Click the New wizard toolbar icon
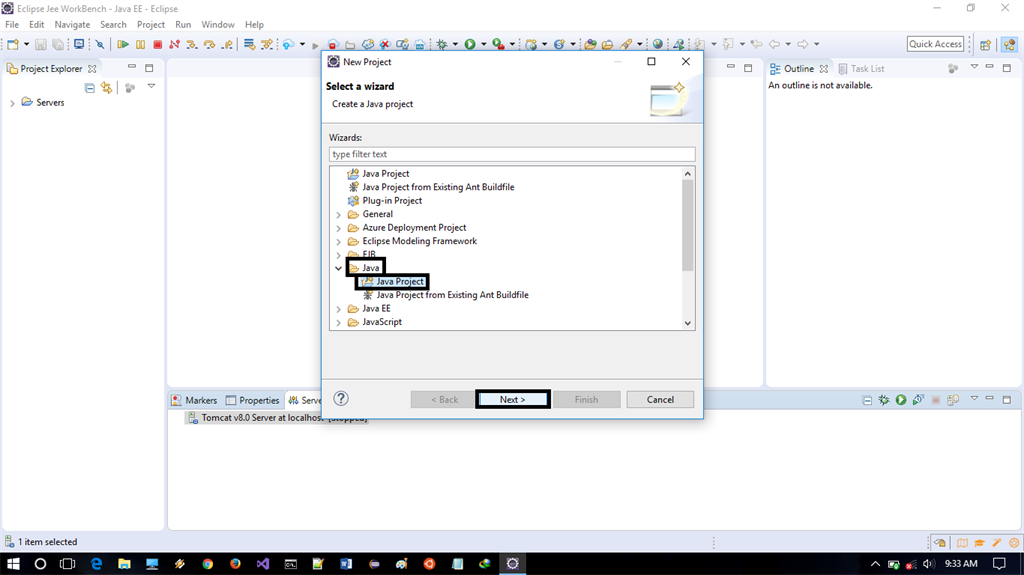 [x=12, y=44]
